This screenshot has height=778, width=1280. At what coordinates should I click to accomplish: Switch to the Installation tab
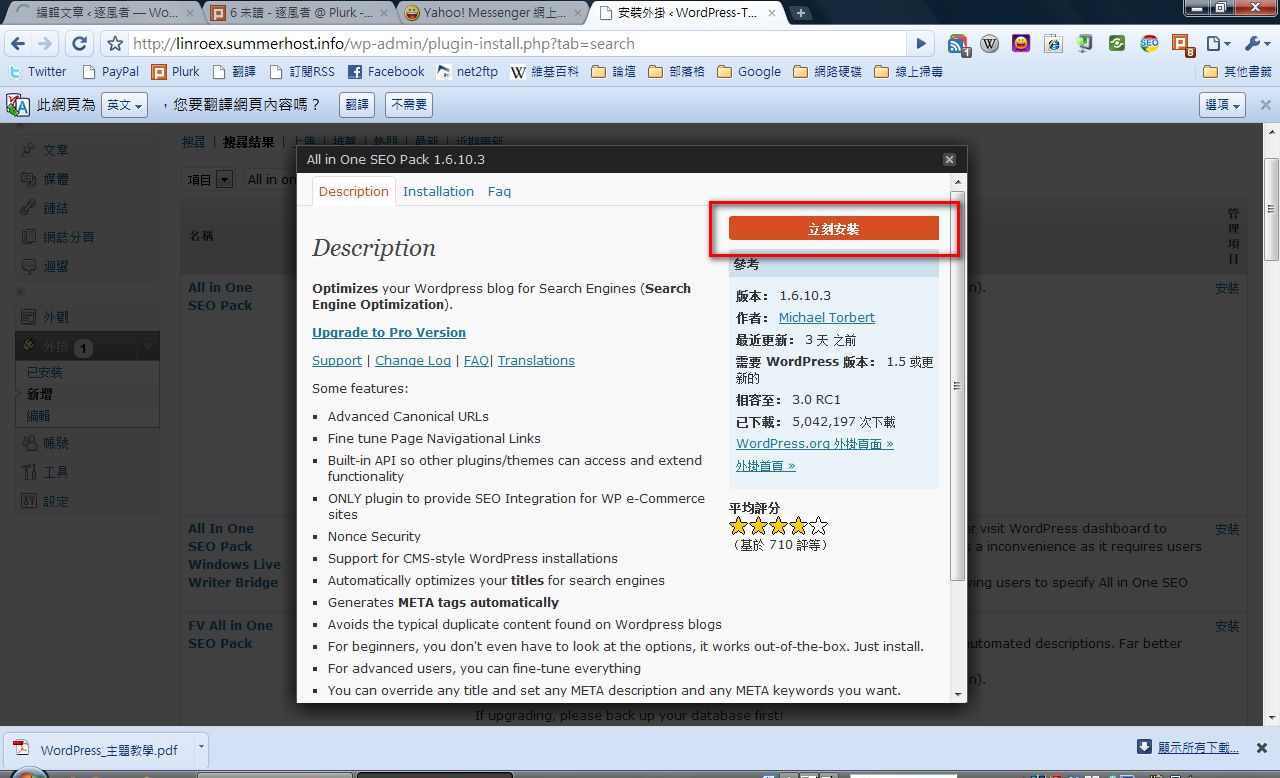[x=438, y=191]
